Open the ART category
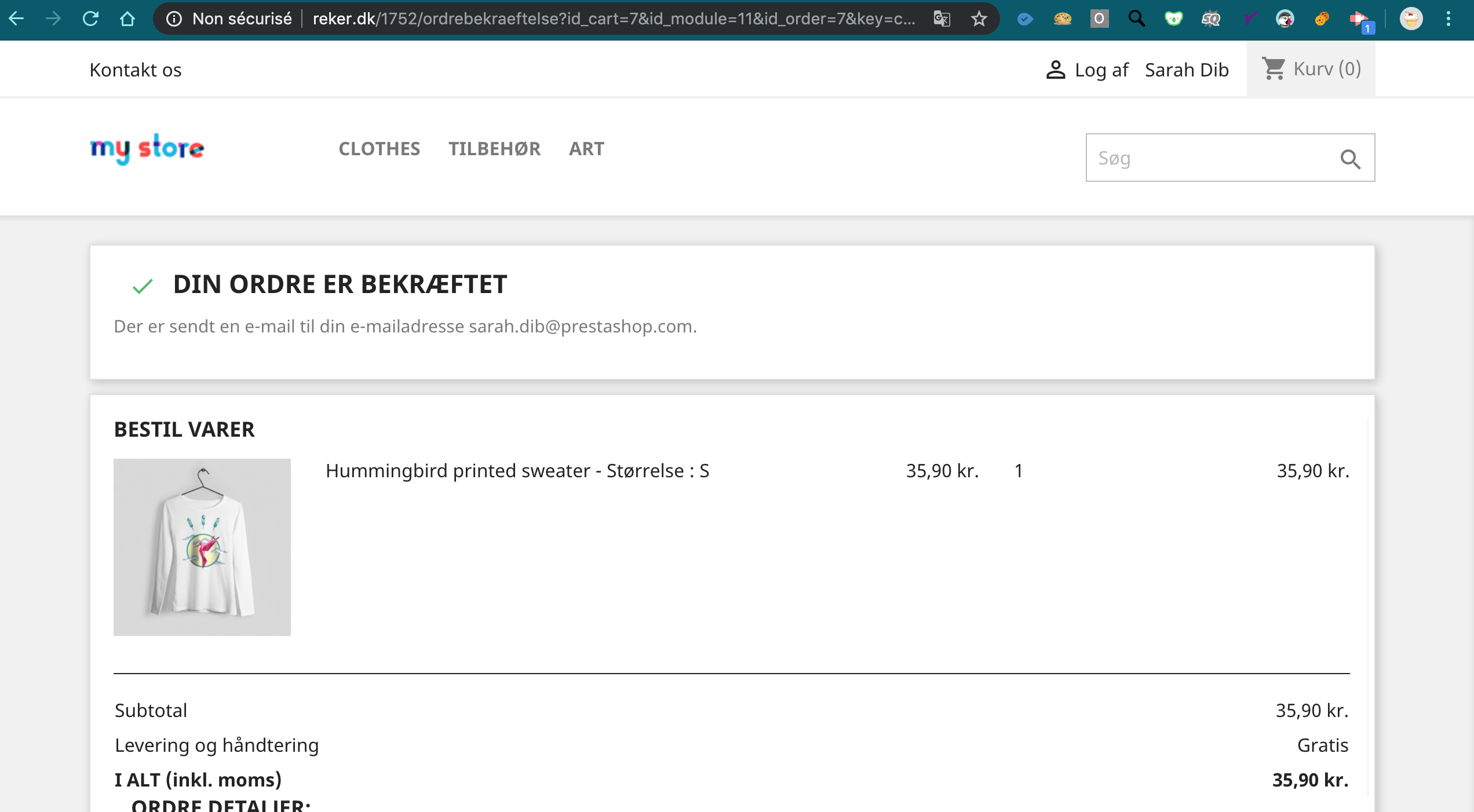Image resolution: width=1474 pixels, height=812 pixels. click(586, 149)
